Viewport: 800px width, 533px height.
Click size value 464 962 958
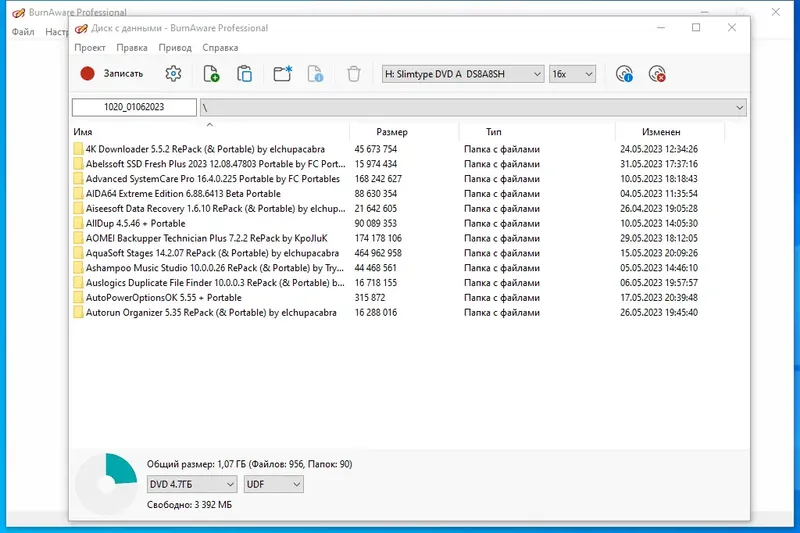[378, 253]
